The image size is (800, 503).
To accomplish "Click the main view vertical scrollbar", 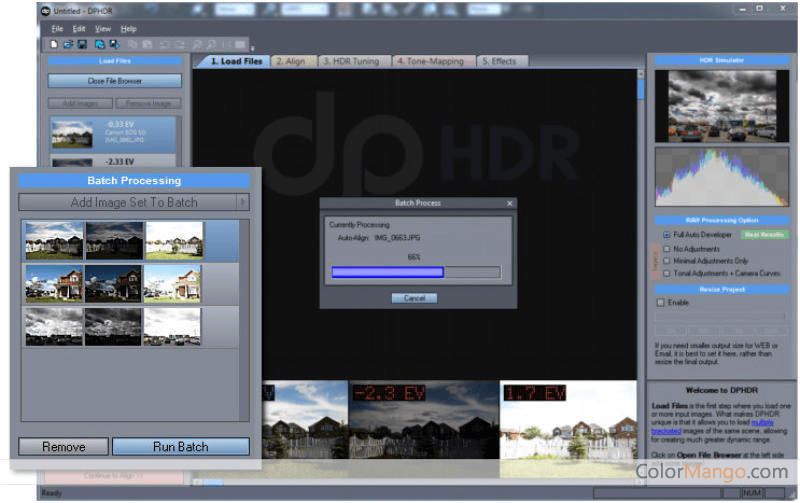I will (641, 224).
